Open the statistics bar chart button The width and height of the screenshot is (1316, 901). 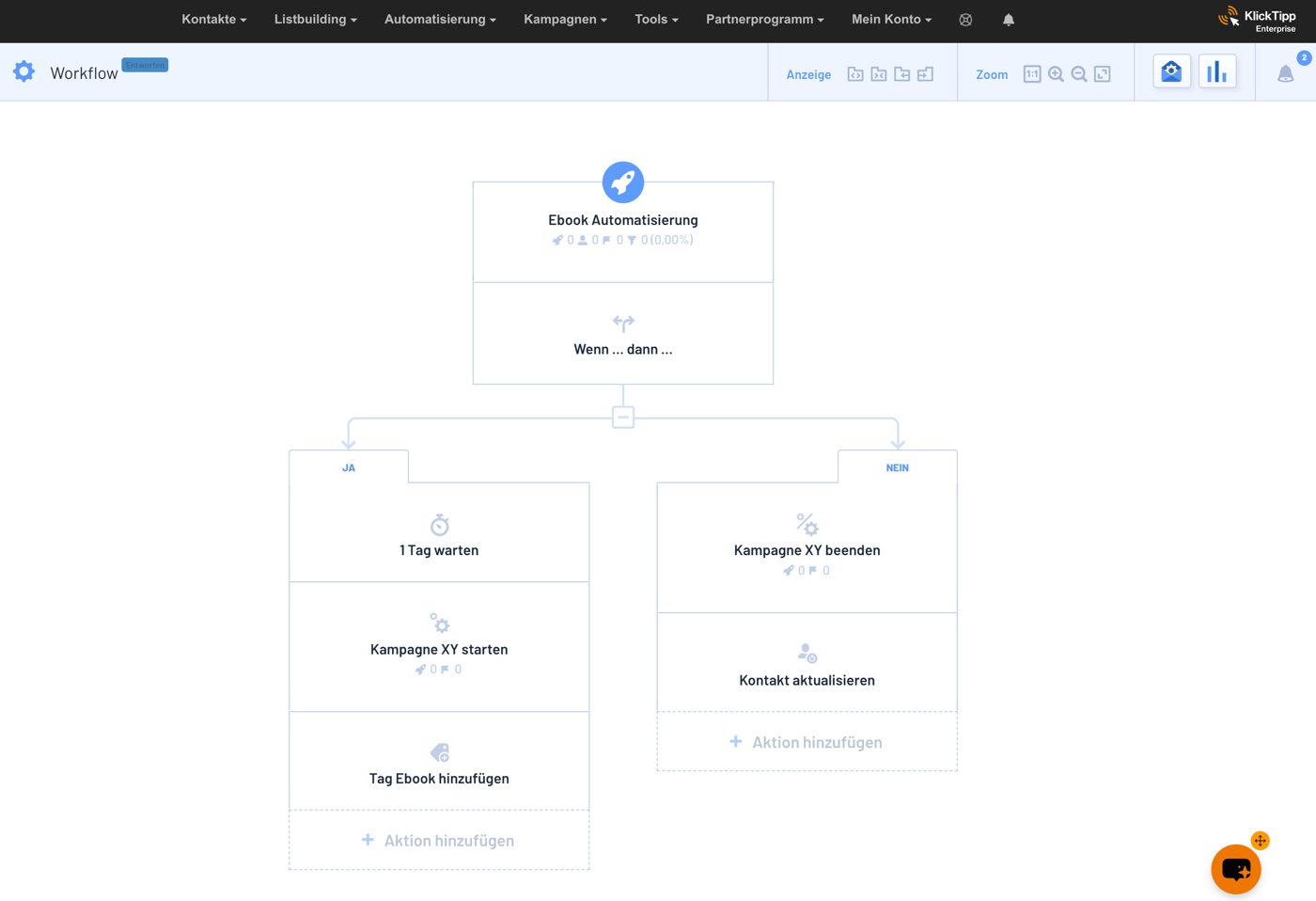click(1217, 71)
